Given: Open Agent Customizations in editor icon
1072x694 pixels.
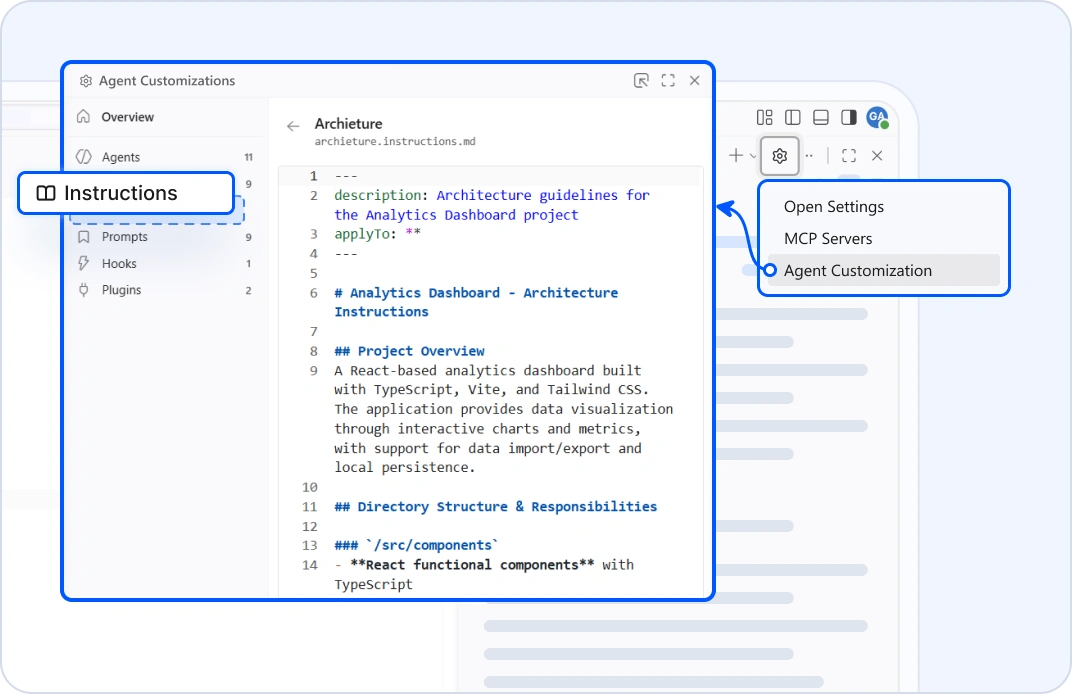Looking at the screenshot, I should coord(641,81).
